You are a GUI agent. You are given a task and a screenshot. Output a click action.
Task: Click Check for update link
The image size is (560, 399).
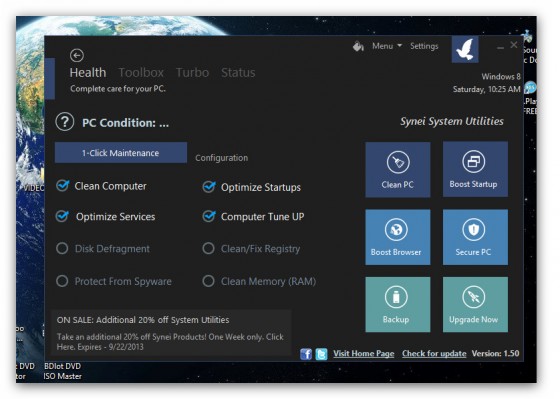click(x=434, y=354)
